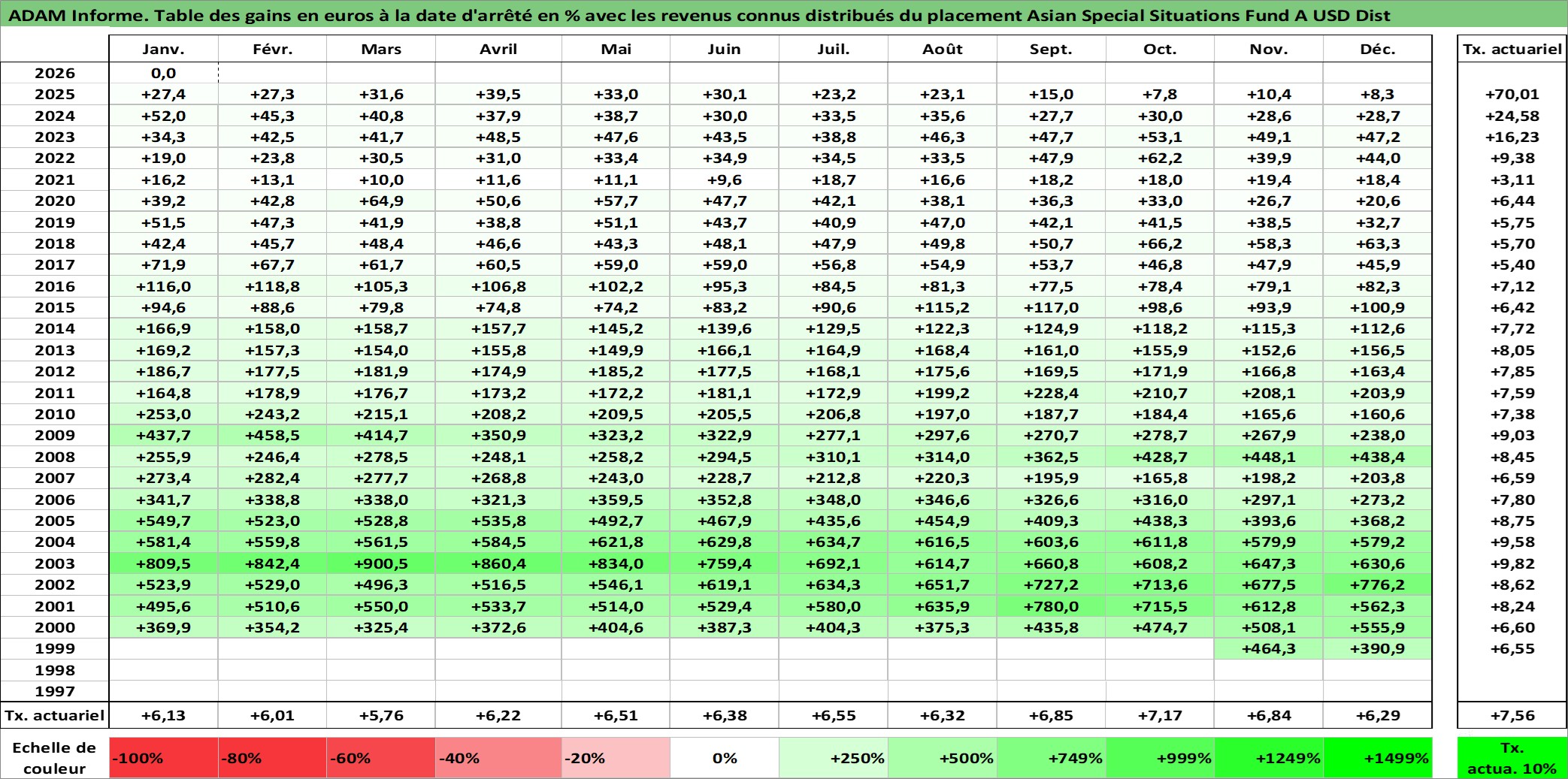Click the +71,9 cell for Janv. 2017
This screenshot has width=1568, height=779.
click(x=164, y=264)
